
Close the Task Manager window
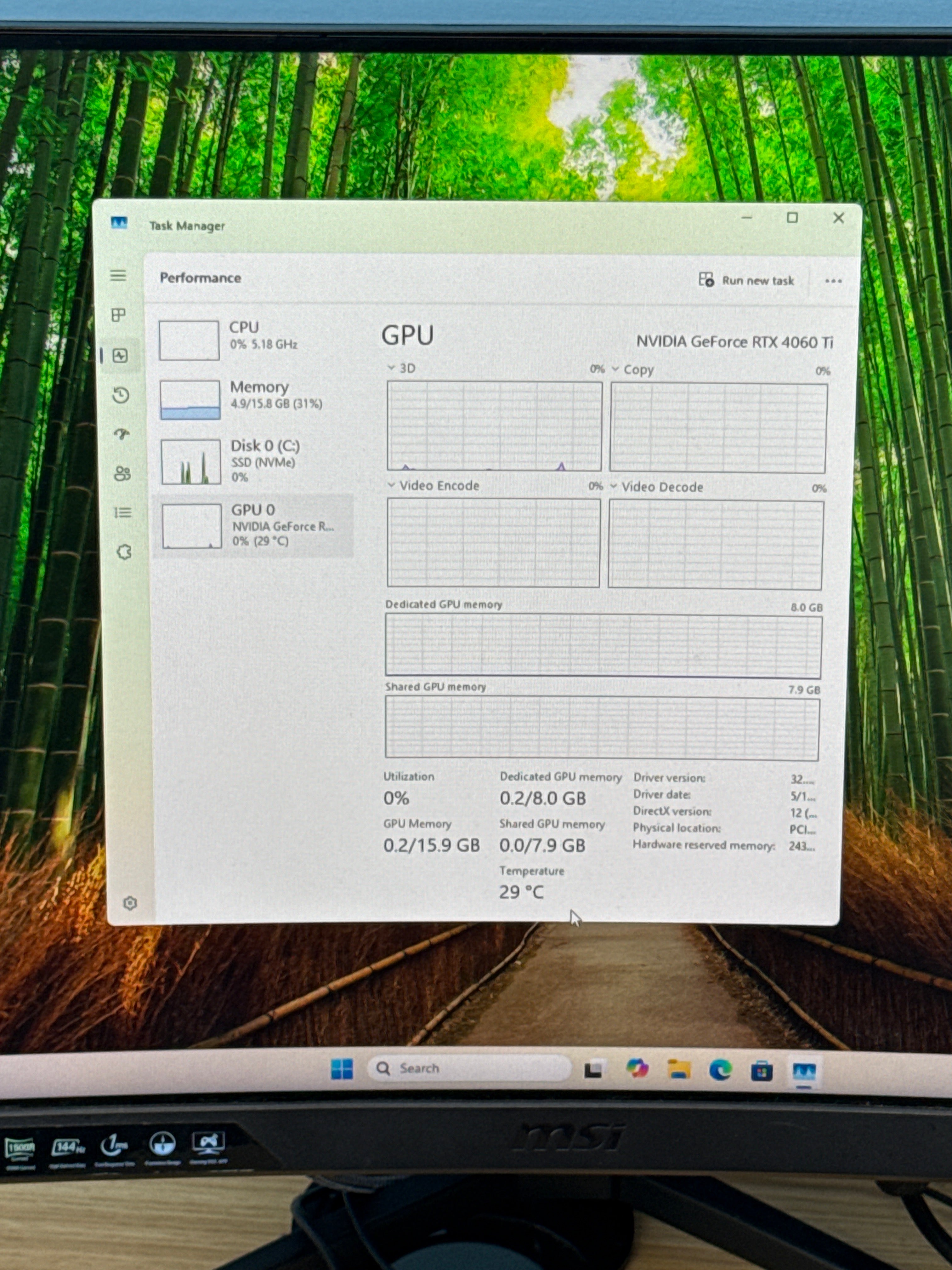tap(838, 218)
